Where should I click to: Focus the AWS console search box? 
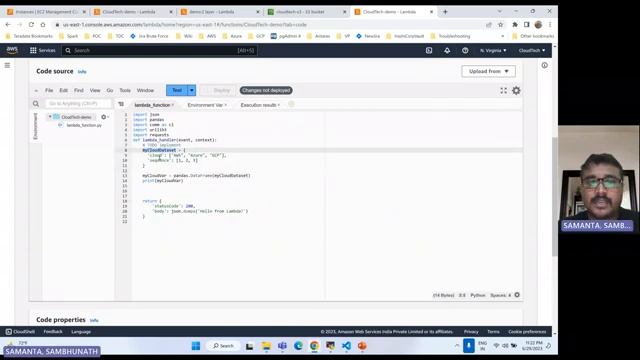coord(159,50)
